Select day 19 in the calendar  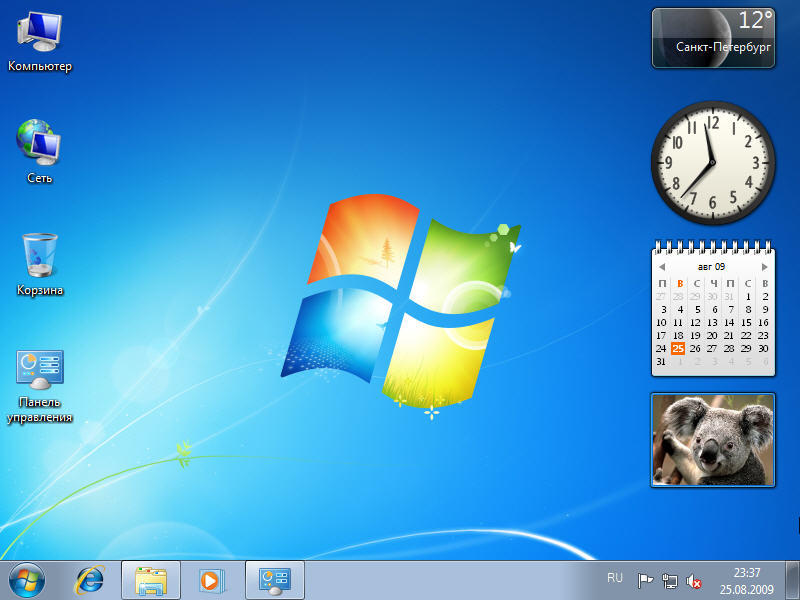click(695, 336)
